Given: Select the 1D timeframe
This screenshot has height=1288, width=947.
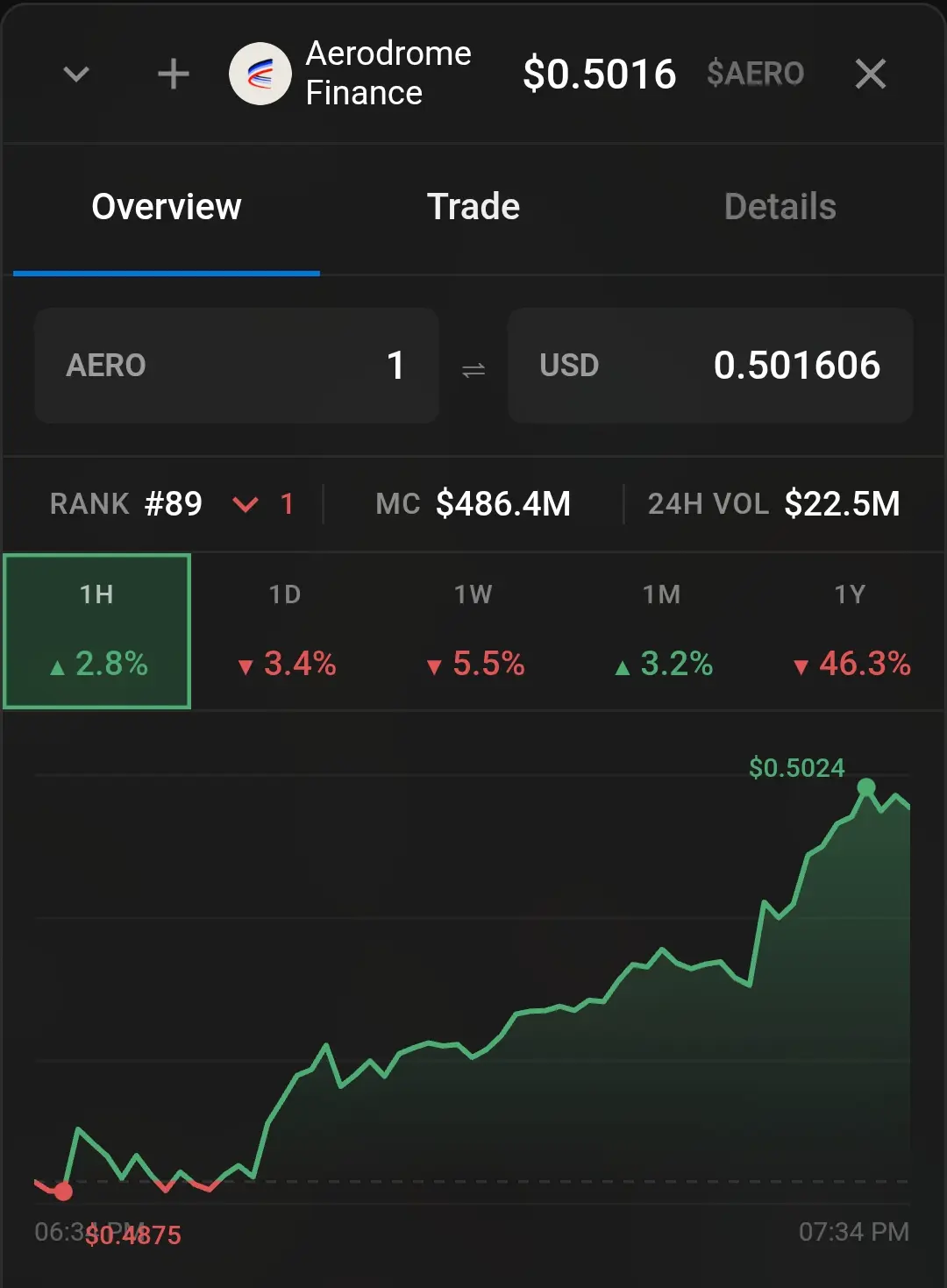Looking at the screenshot, I should 285,630.
